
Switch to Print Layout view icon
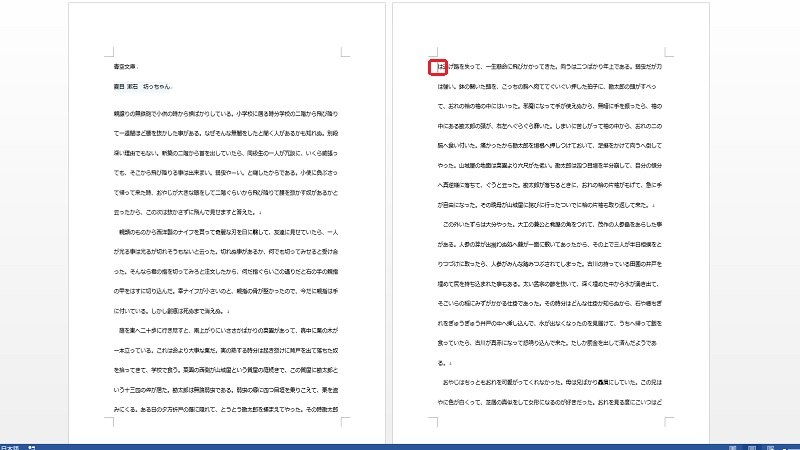752,447
